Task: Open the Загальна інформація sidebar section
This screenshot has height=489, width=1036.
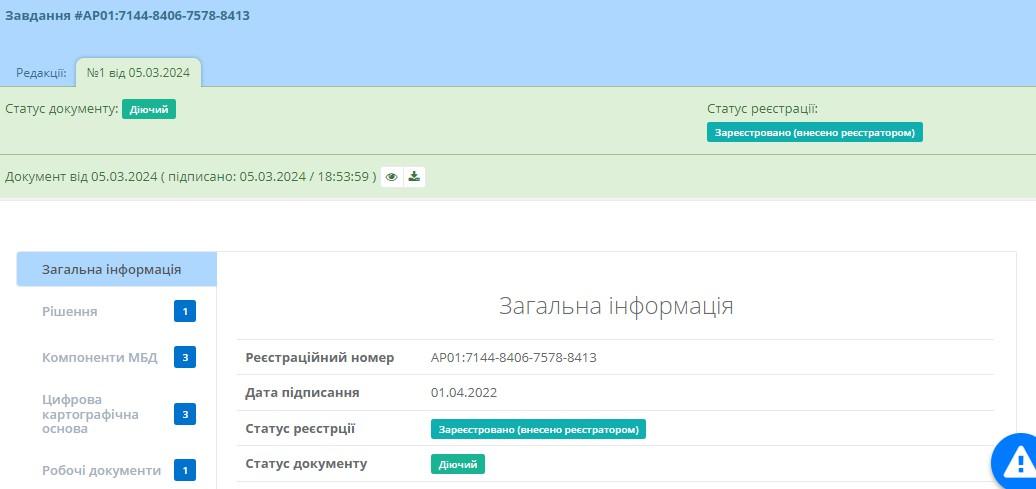Action: (111, 269)
